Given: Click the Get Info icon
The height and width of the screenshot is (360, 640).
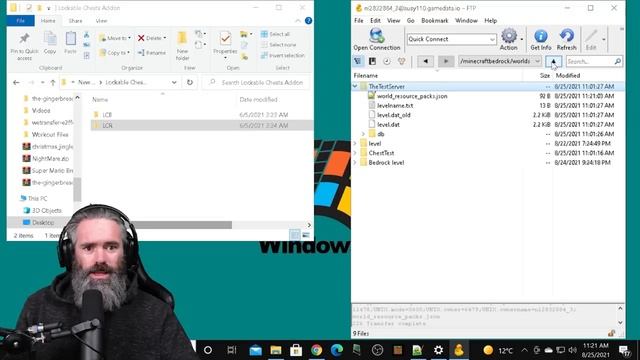Looking at the screenshot, I should [x=540, y=39].
